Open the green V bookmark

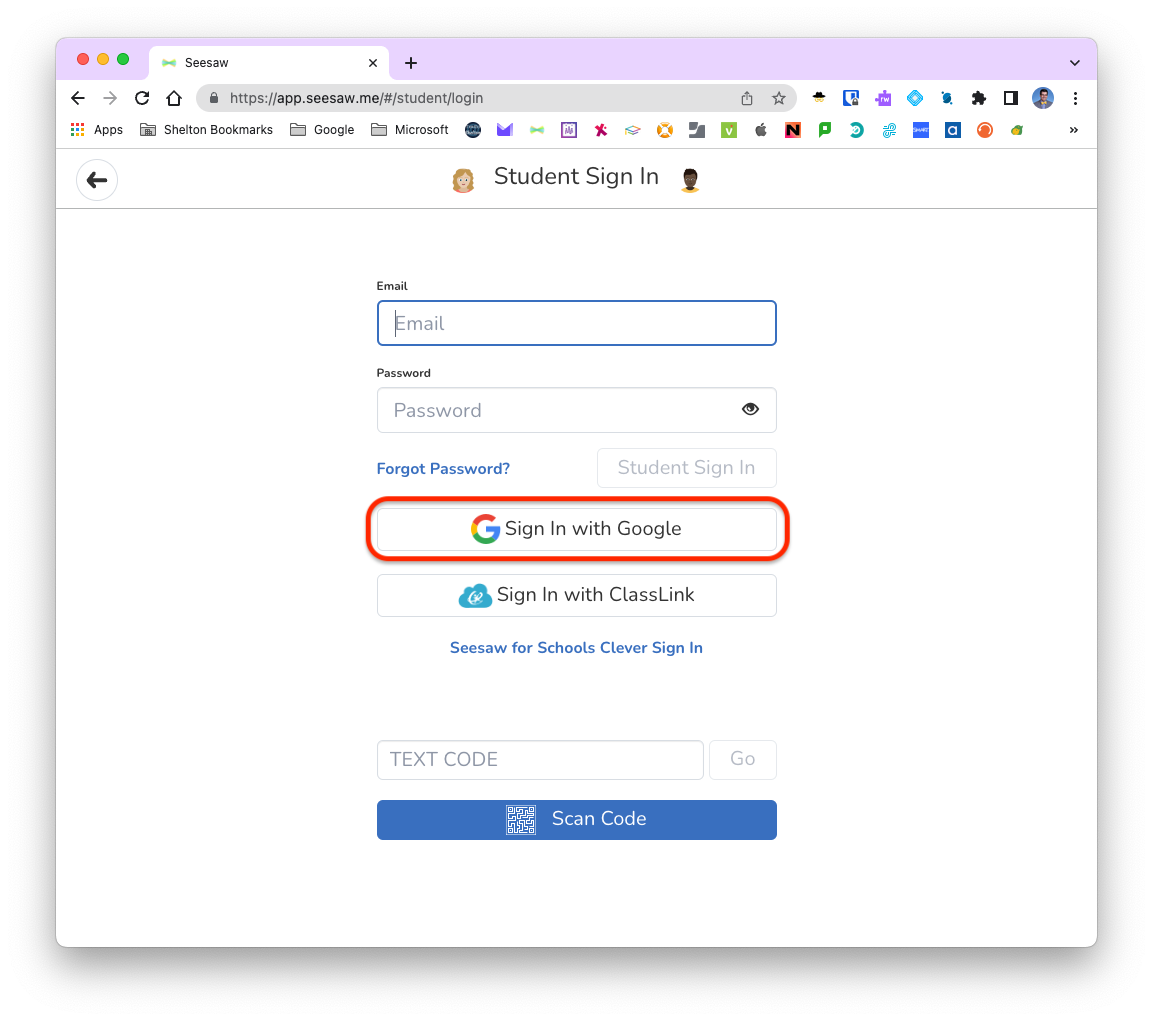tap(729, 130)
